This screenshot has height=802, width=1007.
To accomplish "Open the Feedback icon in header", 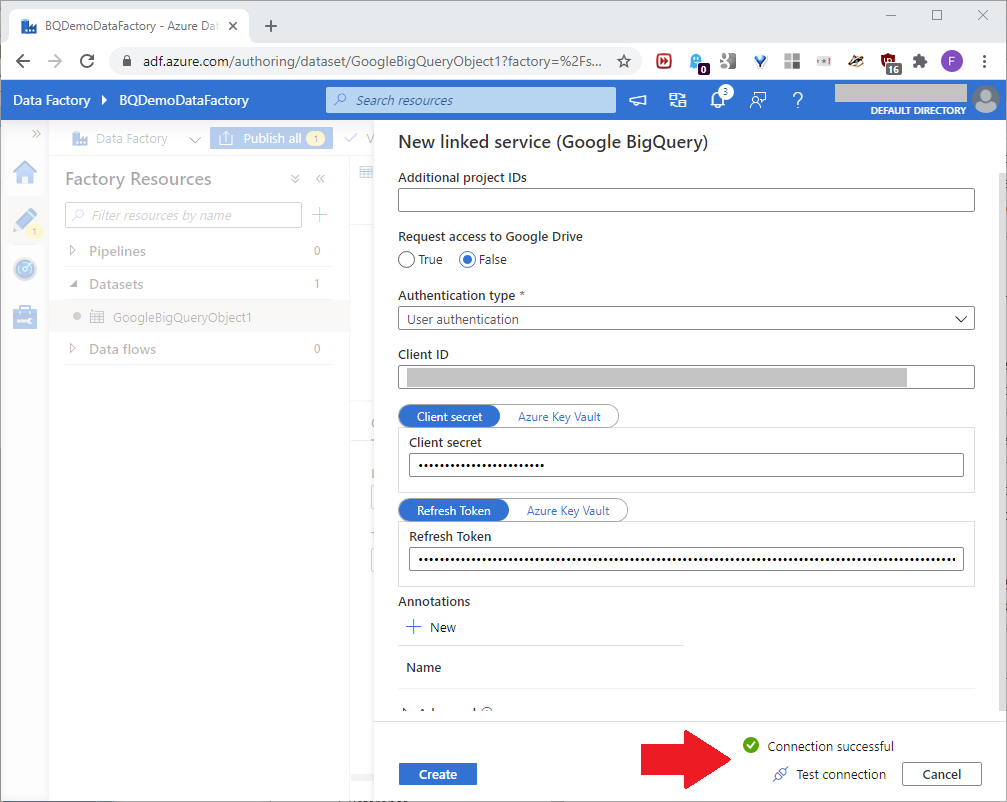I will tap(758, 100).
